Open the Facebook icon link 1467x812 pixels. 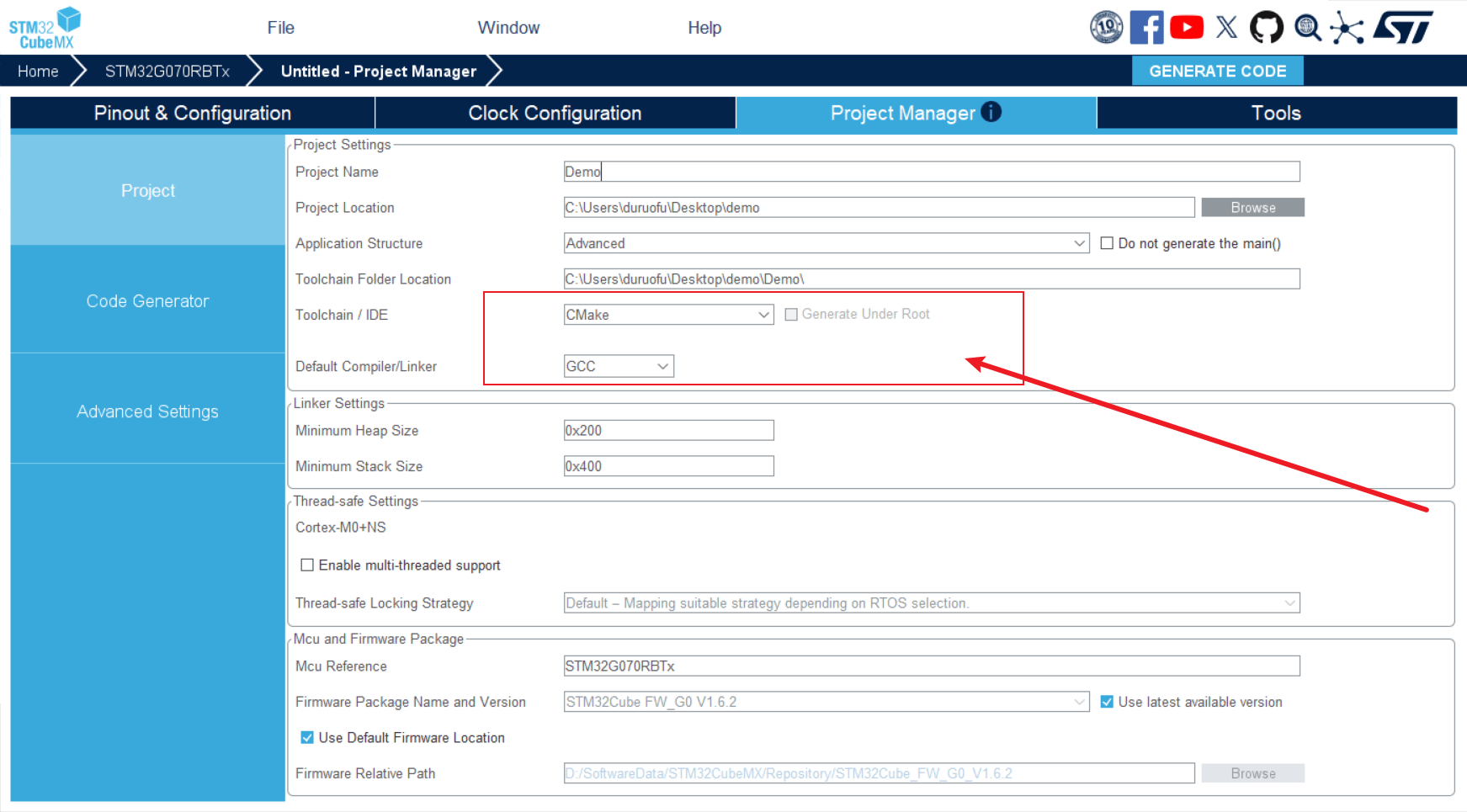click(1146, 28)
